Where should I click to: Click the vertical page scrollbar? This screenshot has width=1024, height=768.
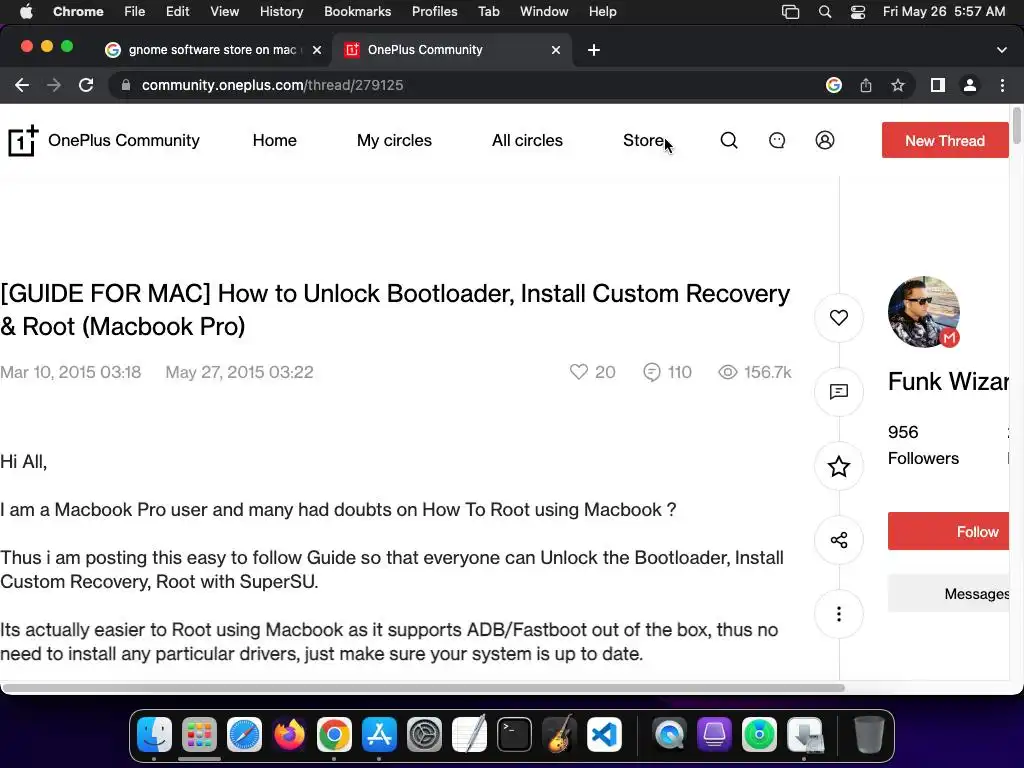pos(1016,125)
